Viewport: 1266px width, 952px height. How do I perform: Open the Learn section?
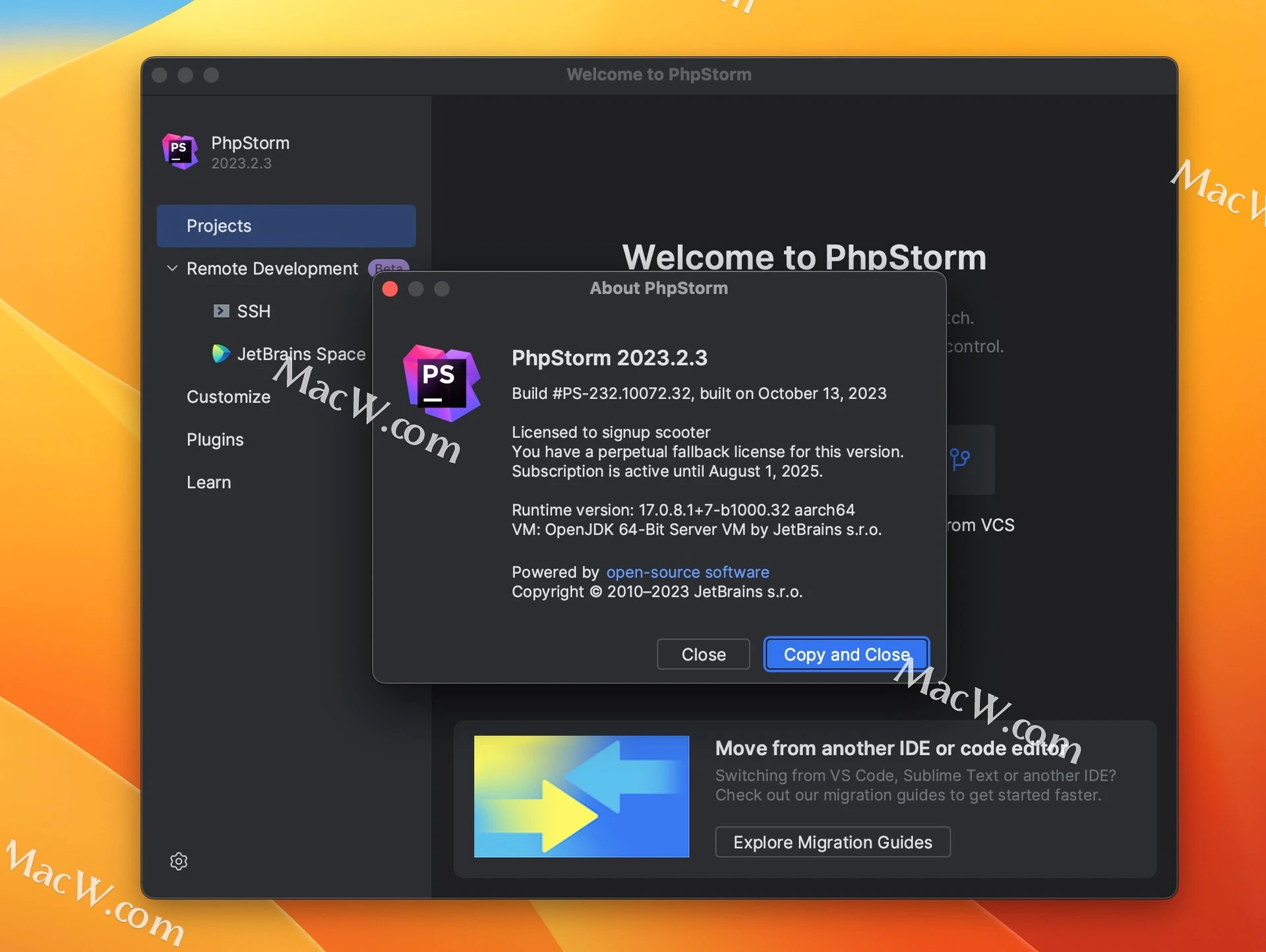208,483
